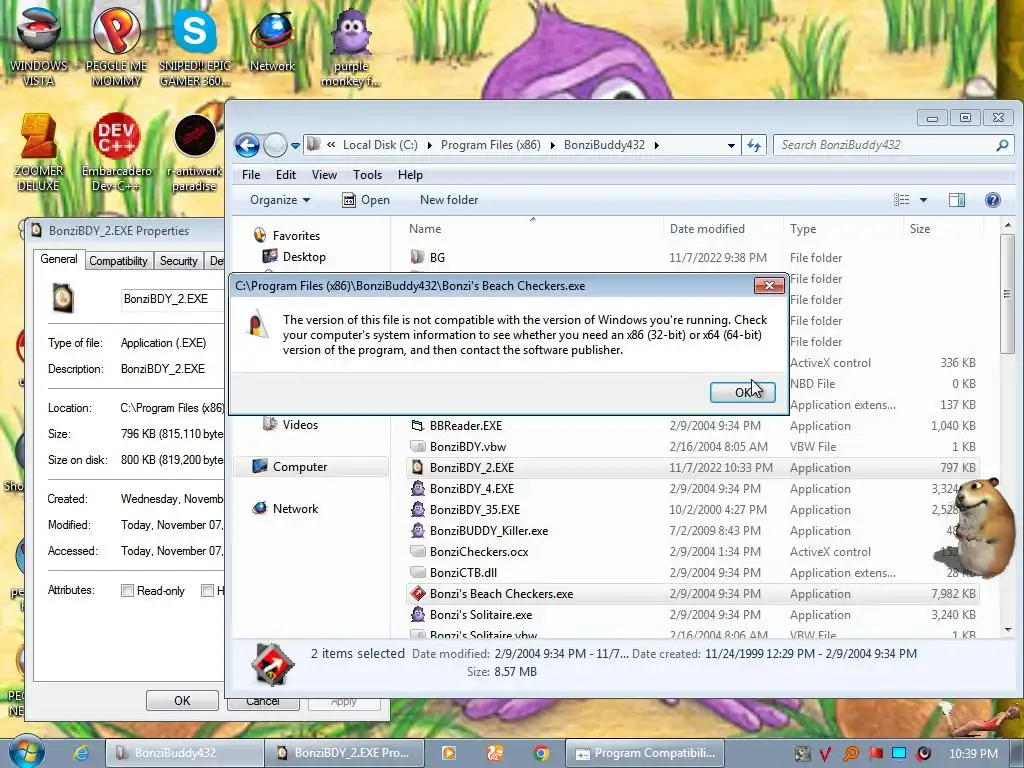Viewport: 1024px width, 768px height.
Task: Click the Explorer Back arrow button
Action: 248,145
